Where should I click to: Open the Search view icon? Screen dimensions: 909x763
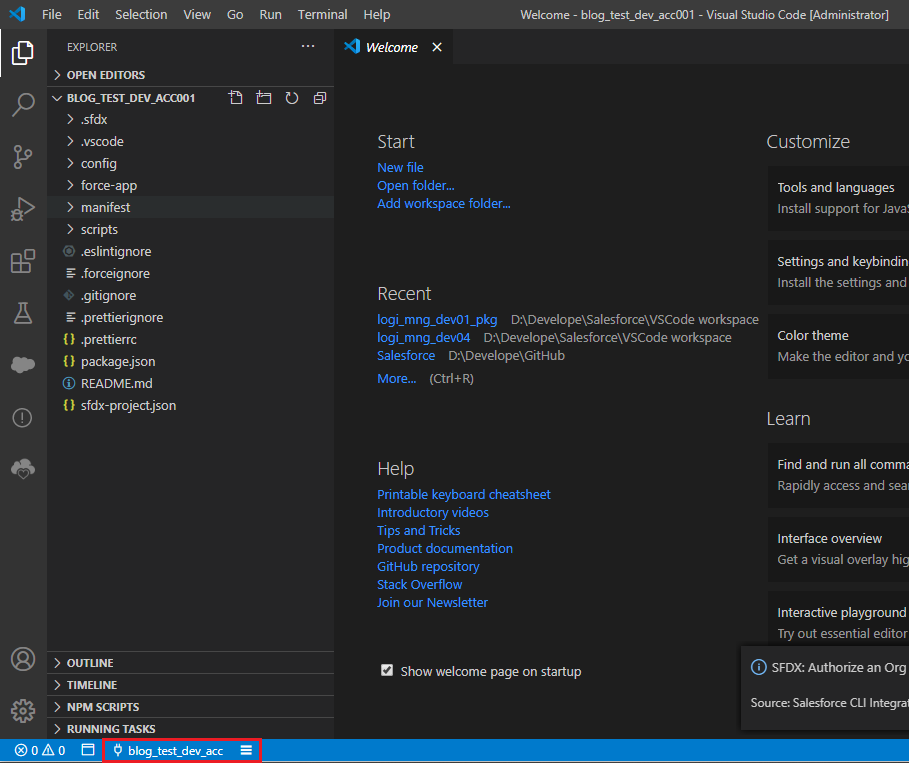tap(23, 105)
